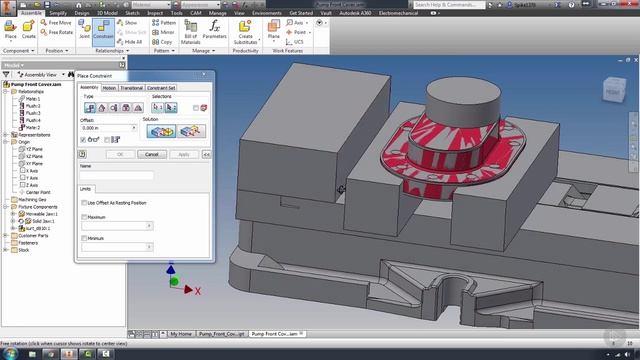This screenshot has width=640, height=360.
Task: Toggle Show Preview checkbox
Action: [x=83, y=140]
